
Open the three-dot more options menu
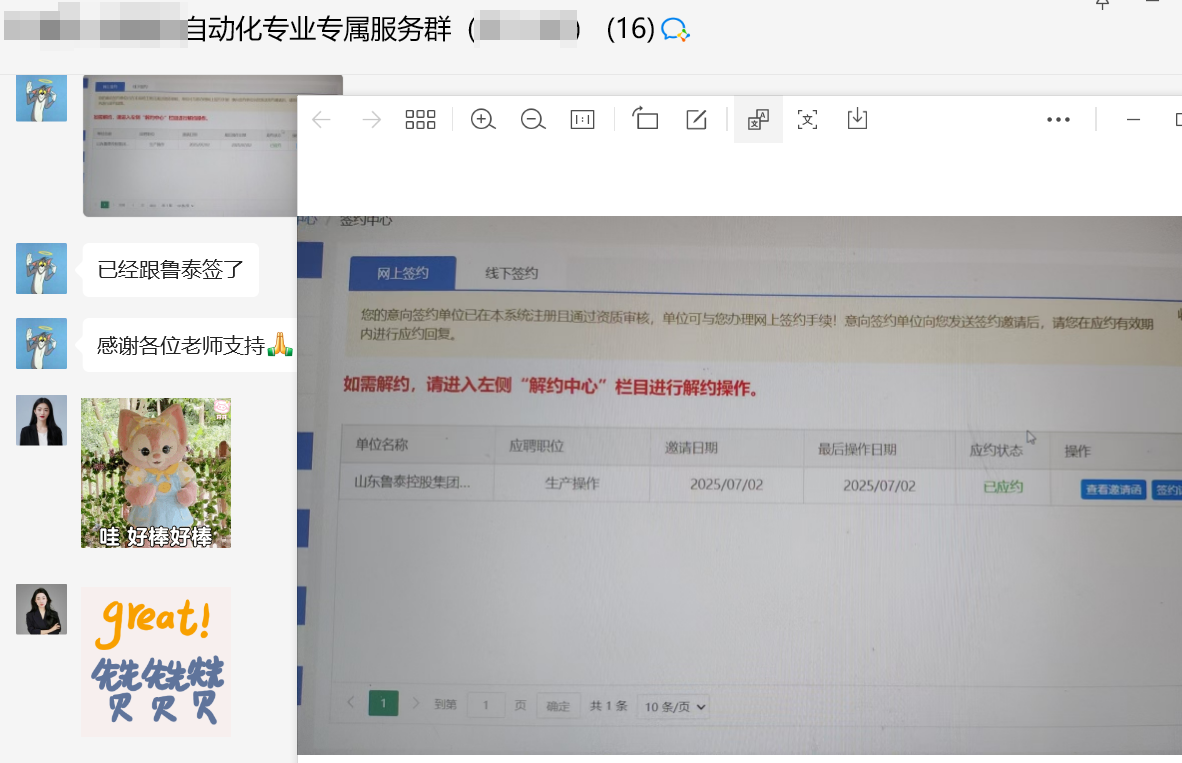point(1058,120)
